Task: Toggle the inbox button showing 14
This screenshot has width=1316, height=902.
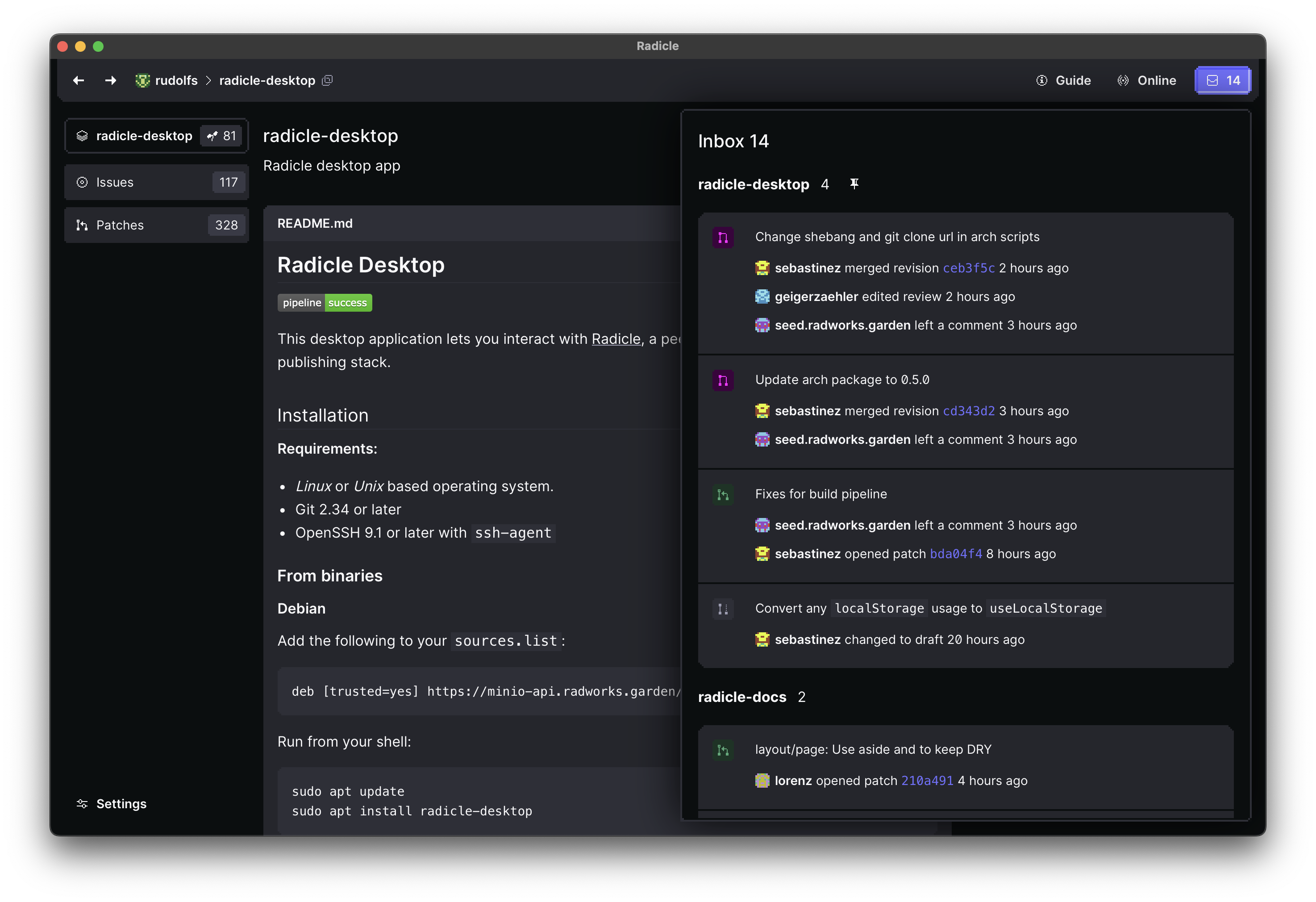Action: 1223,80
